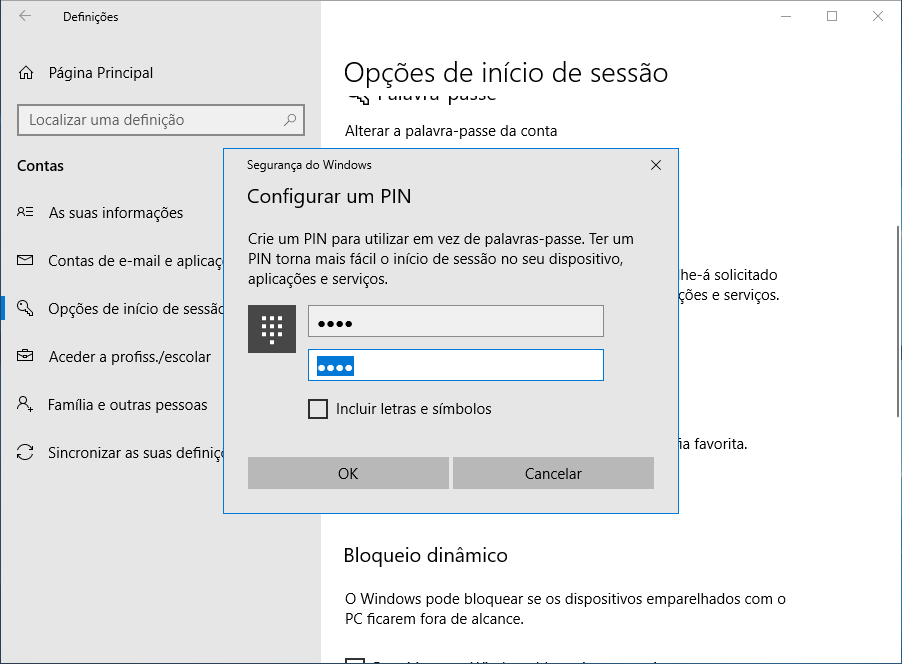Click the Localizar uma definição search box

150,120
